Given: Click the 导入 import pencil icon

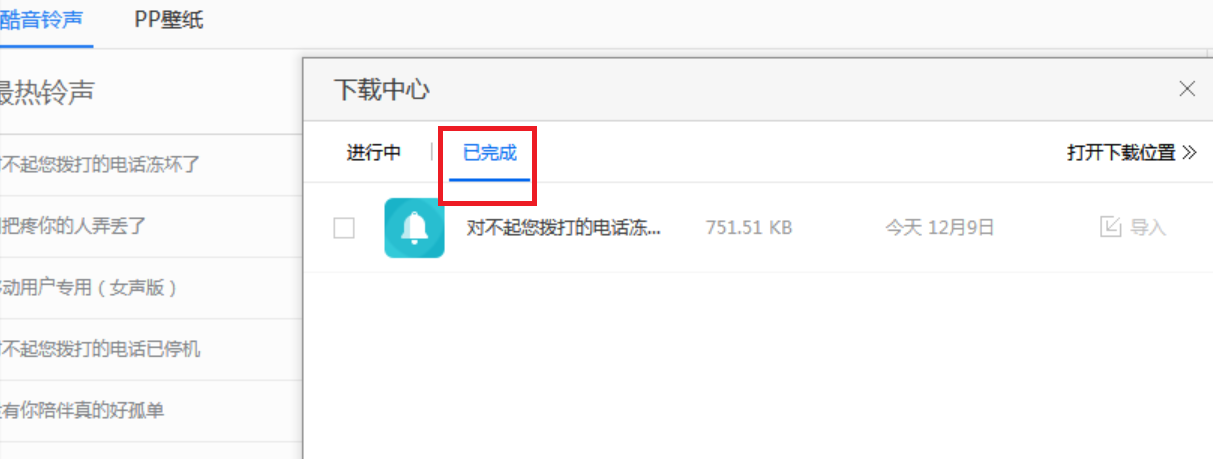Looking at the screenshot, I should (1110, 227).
